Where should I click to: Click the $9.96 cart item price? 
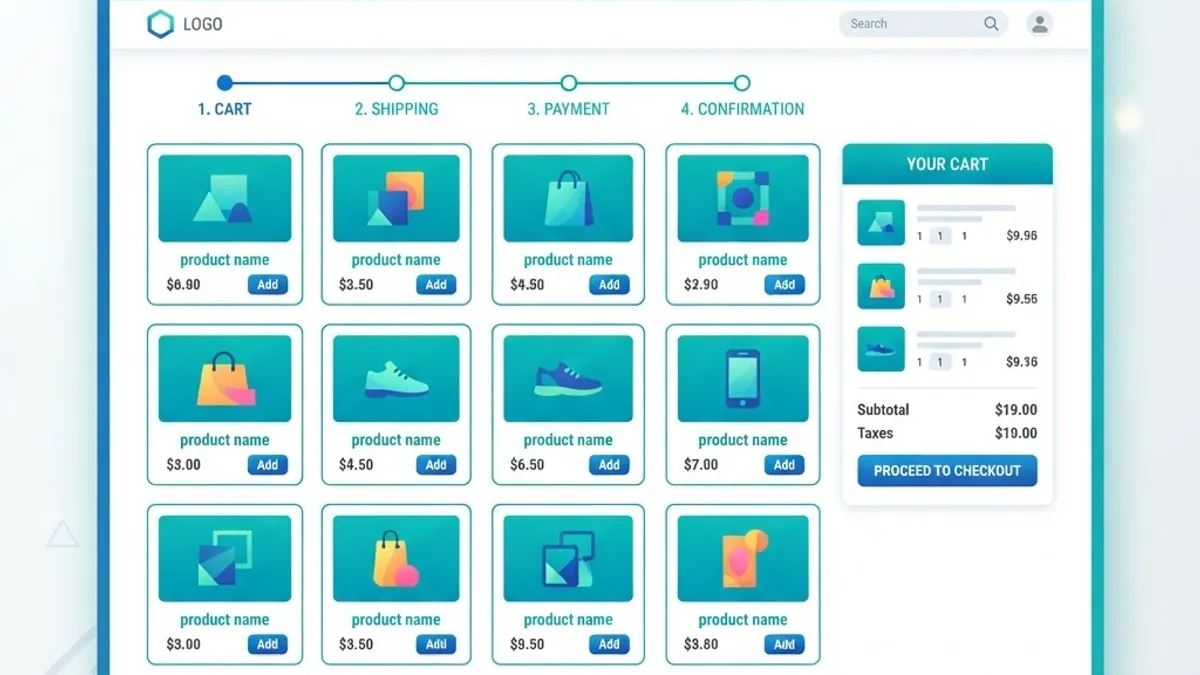[1021, 236]
